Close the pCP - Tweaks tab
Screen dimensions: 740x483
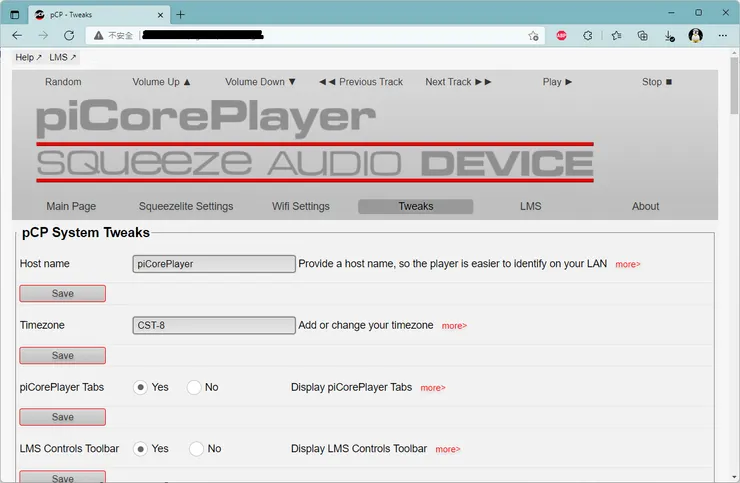pos(160,15)
